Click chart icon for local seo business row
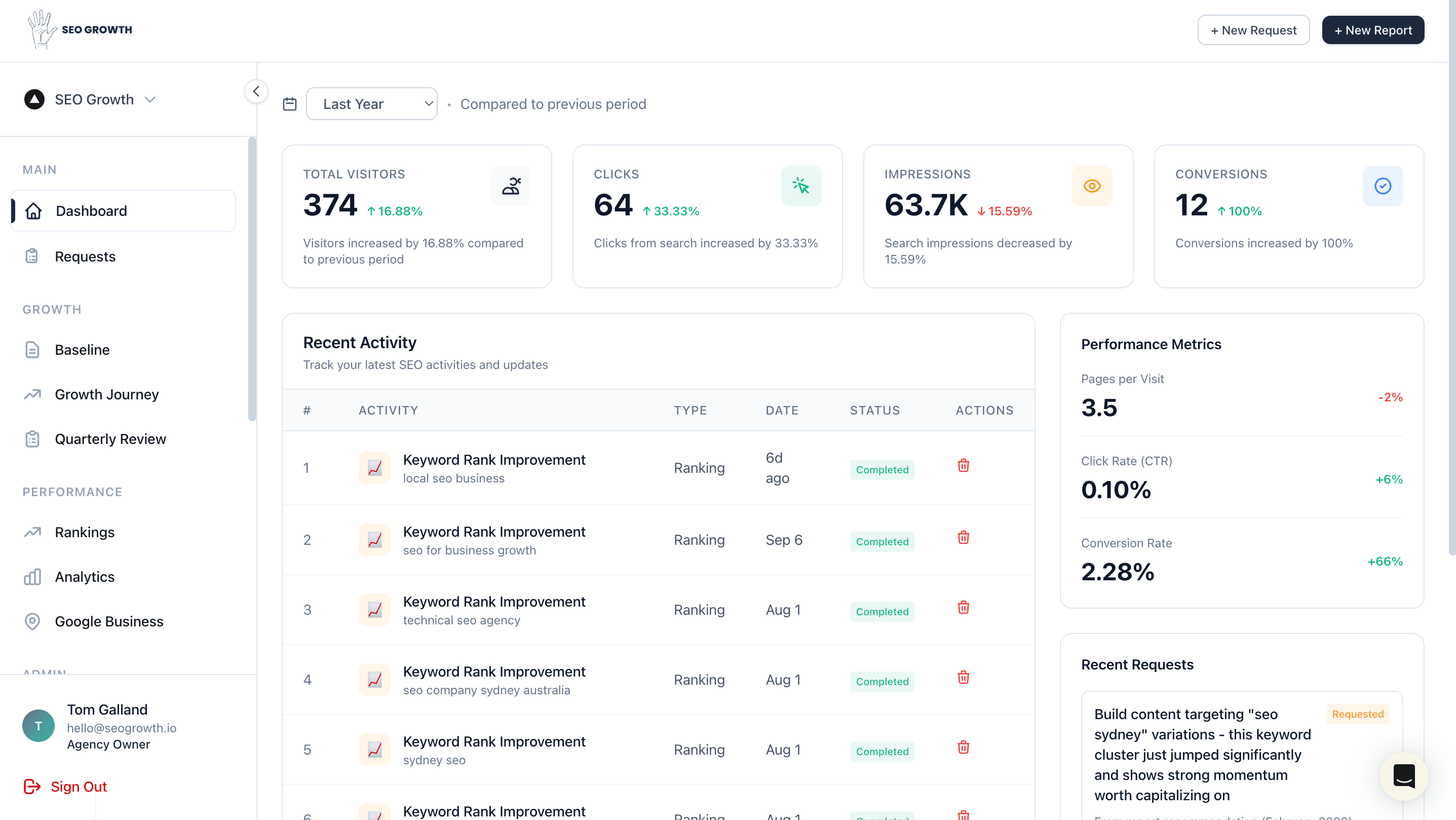Viewport: 1456px width, 820px height. pos(374,468)
